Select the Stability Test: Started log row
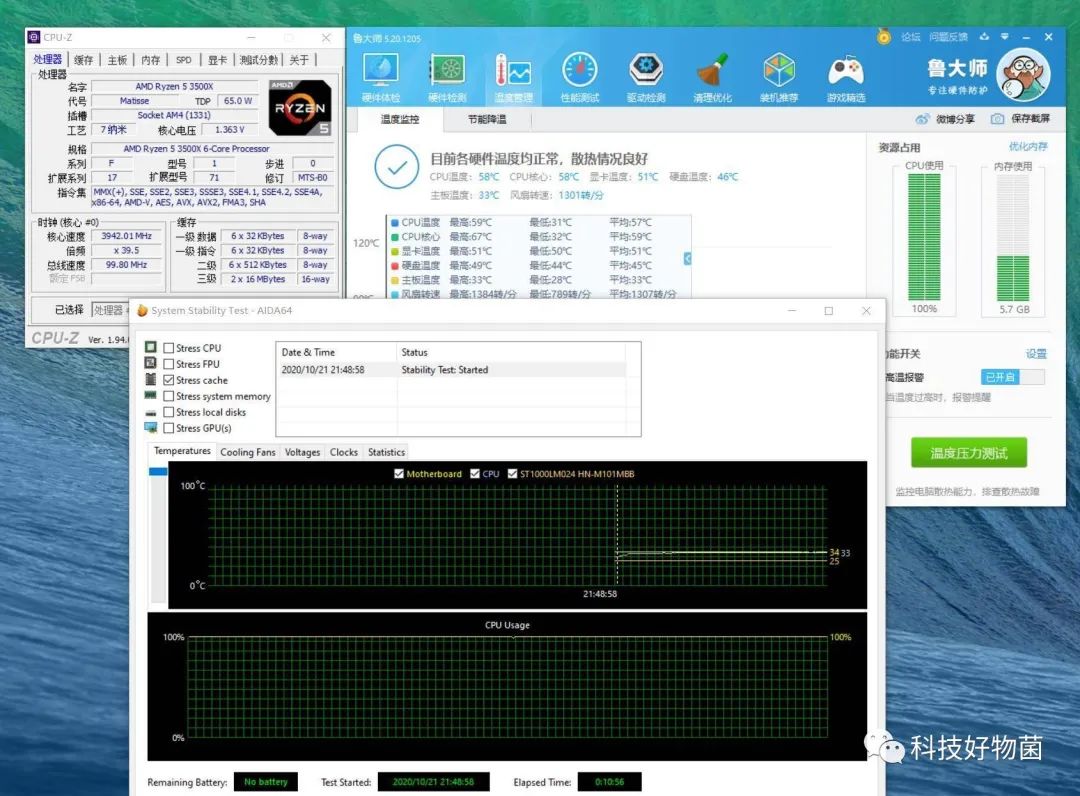 tap(453, 370)
